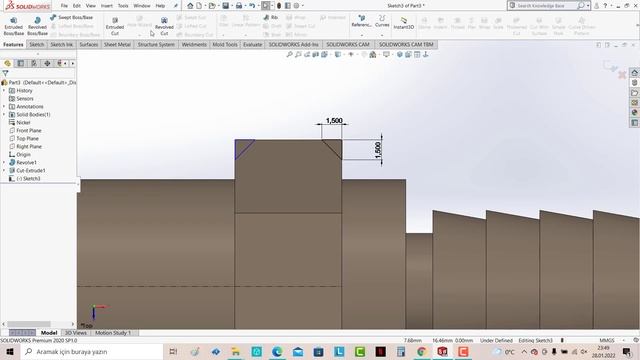Click the Rib feature tool

tap(271, 18)
